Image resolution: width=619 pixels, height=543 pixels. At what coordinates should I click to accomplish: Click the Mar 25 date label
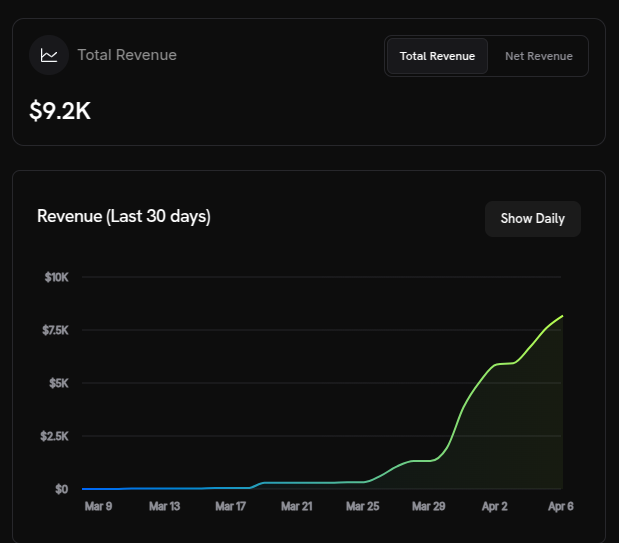(362, 506)
